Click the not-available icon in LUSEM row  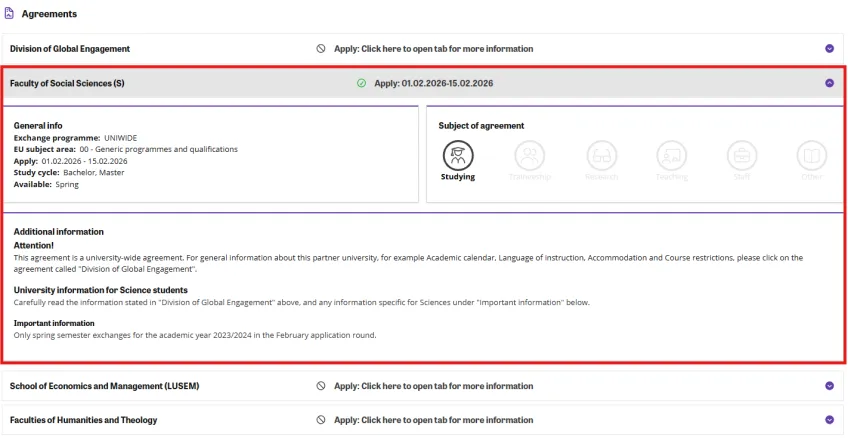(x=321, y=386)
